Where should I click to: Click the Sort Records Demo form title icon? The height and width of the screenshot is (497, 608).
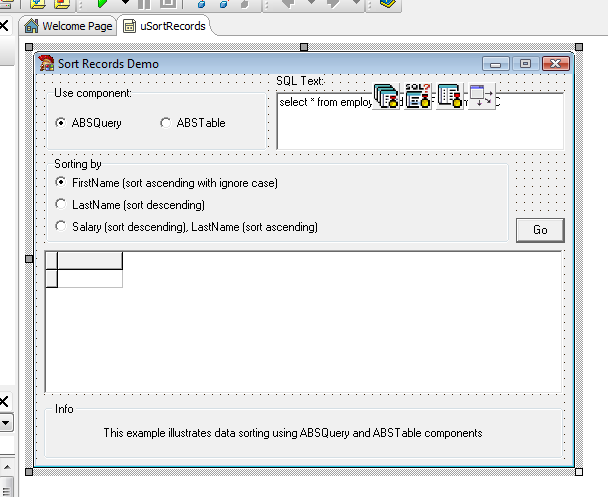(46, 64)
